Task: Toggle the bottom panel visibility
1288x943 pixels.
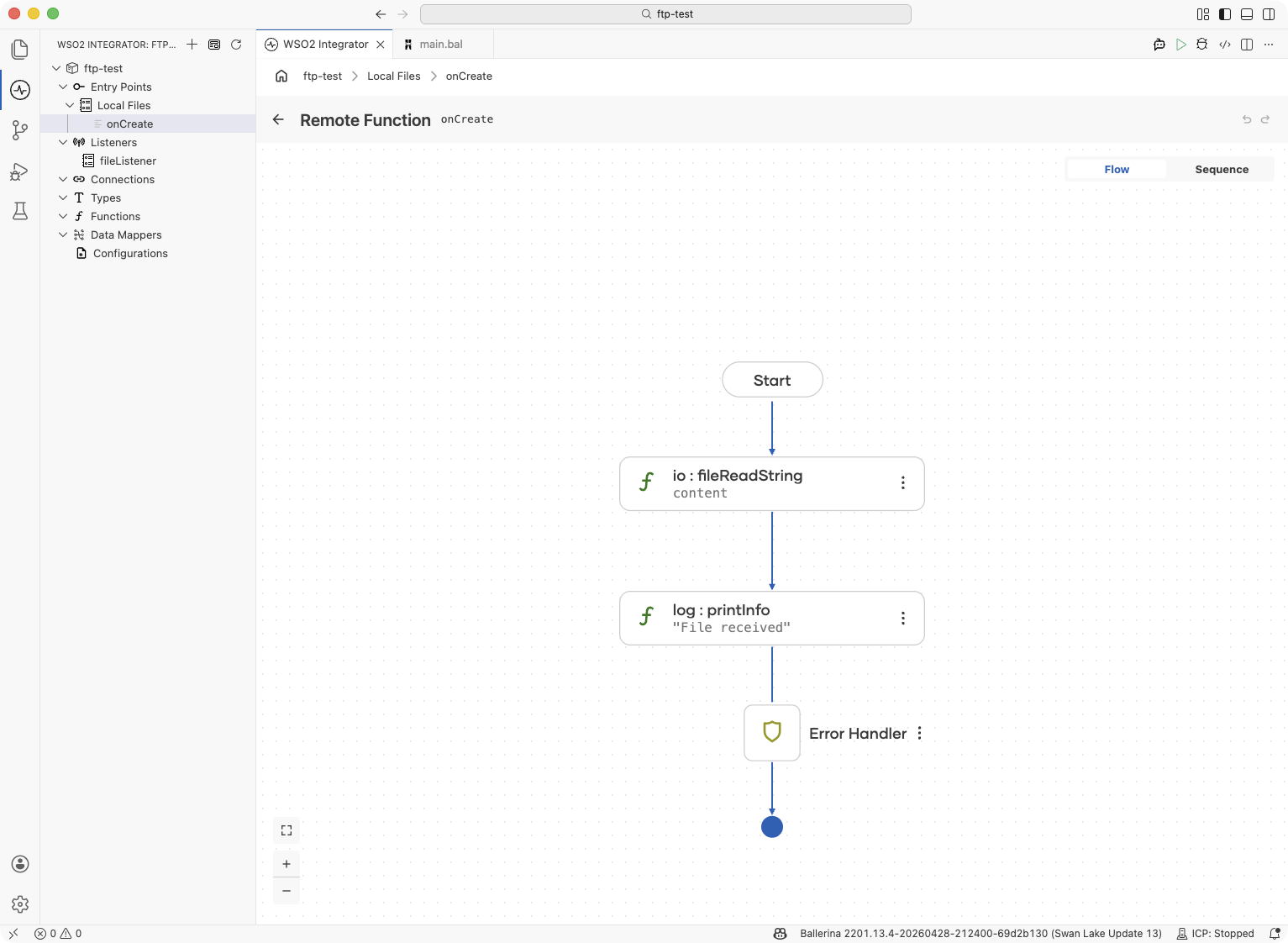Action: pos(1247,14)
